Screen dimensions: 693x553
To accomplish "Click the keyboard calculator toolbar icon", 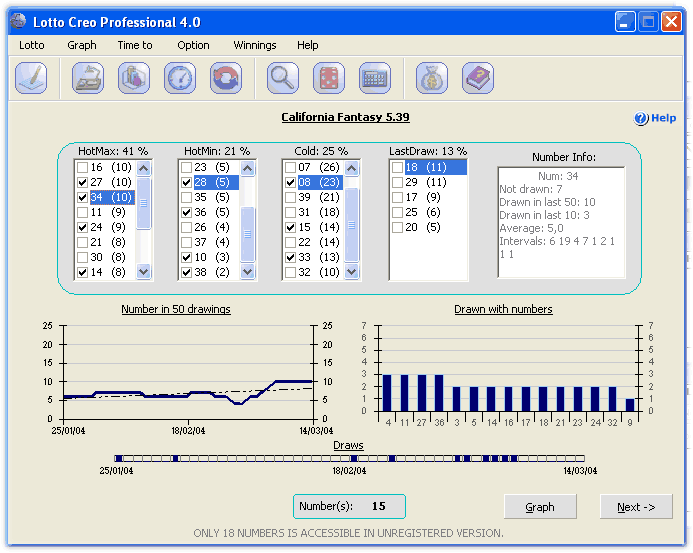I will coord(375,78).
